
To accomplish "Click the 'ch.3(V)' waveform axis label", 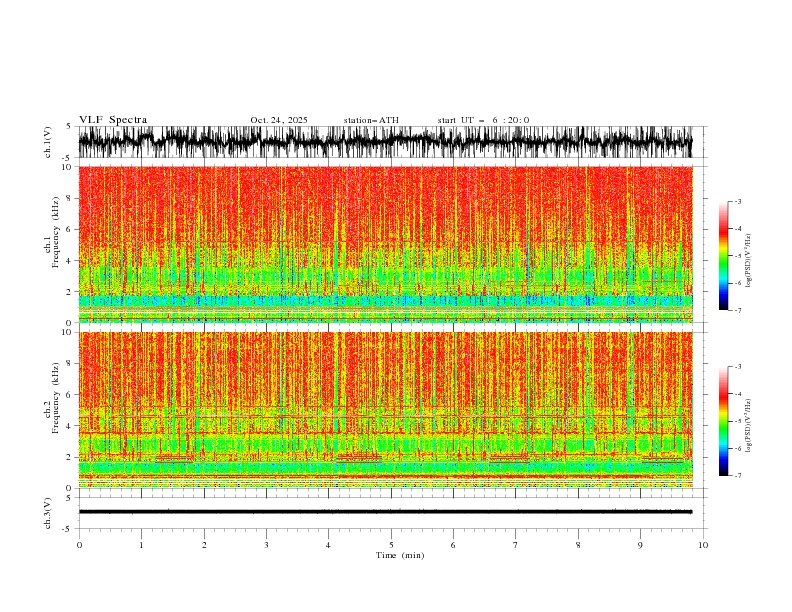I will (x=48, y=513).
